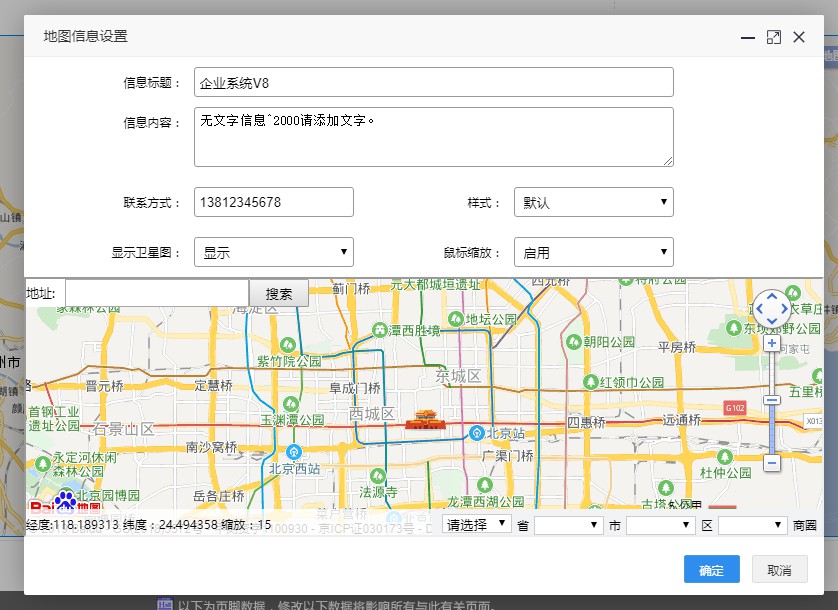Screen dimensions: 838x610
Task: Close the 地图信息设置 dialog
Action: click(799, 37)
